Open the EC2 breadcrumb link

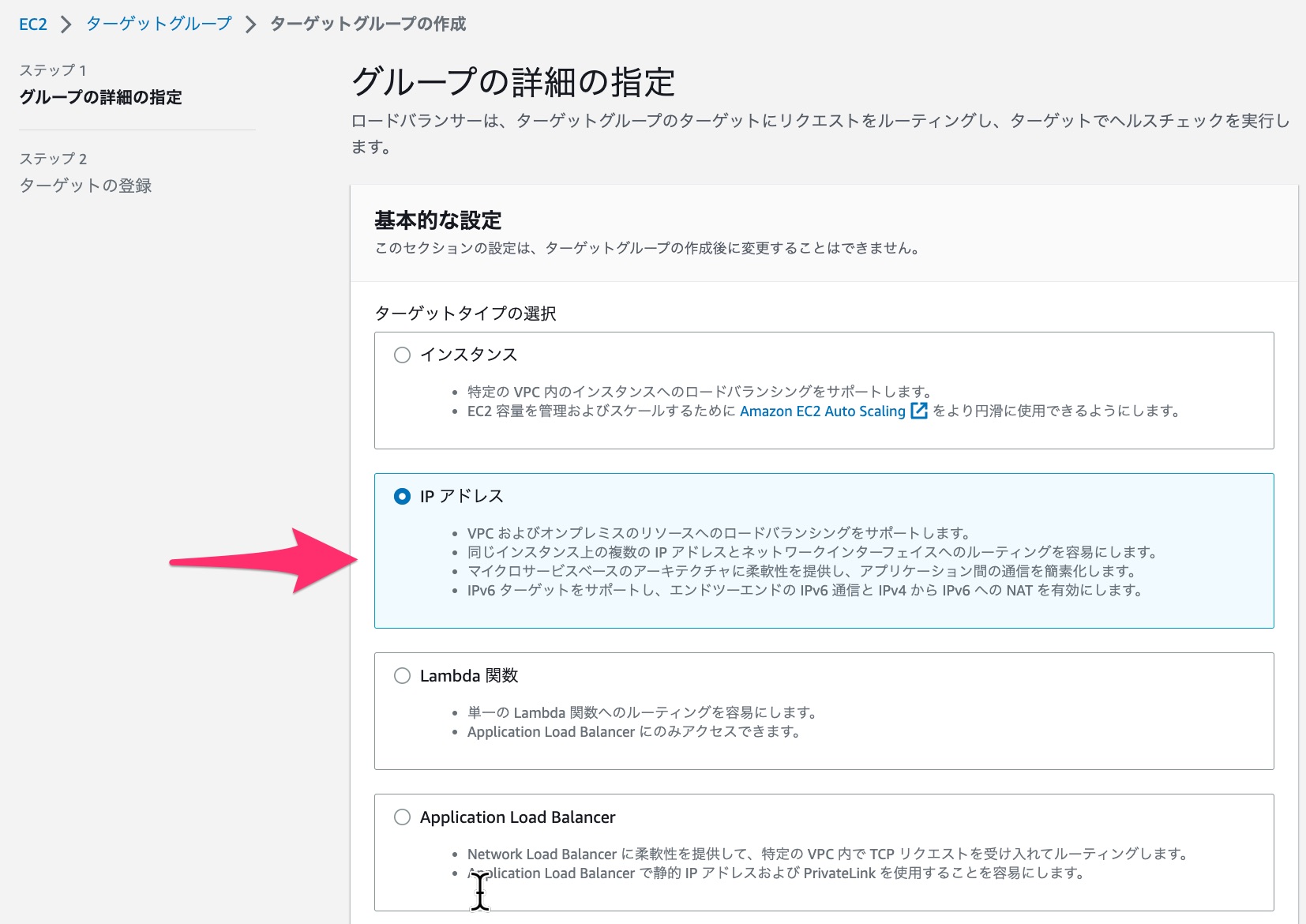click(33, 24)
